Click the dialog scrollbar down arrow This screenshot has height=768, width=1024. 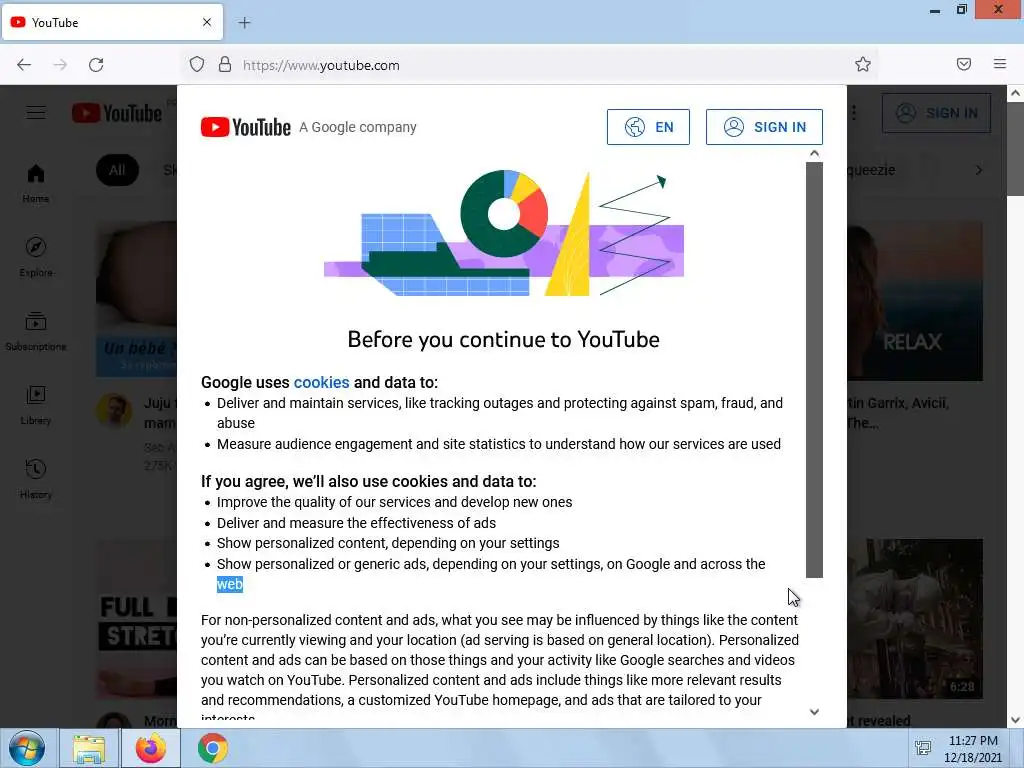click(814, 712)
